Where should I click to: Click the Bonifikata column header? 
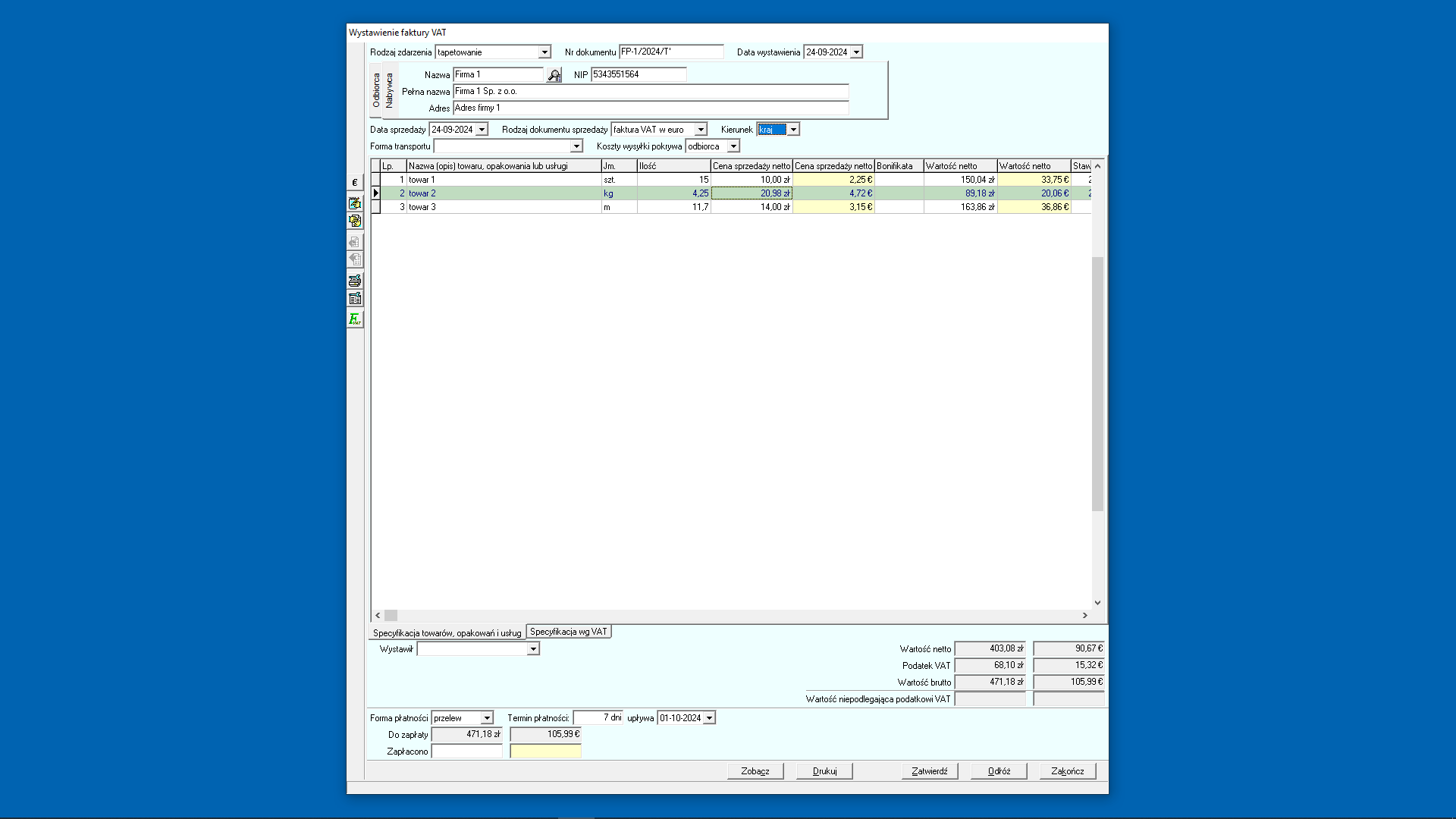click(x=899, y=166)
